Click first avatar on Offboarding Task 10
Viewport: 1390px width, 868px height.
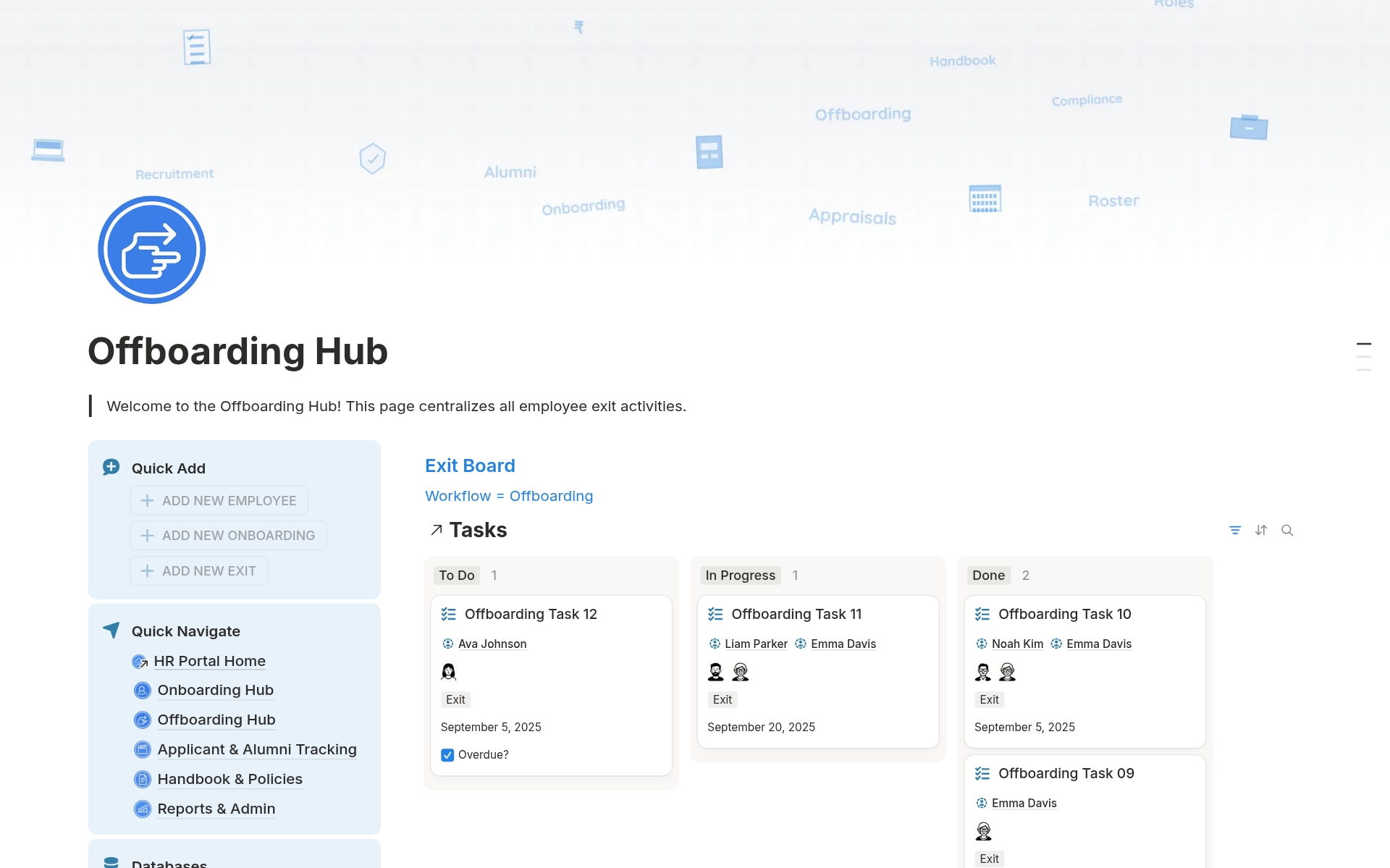pos(983,672)
